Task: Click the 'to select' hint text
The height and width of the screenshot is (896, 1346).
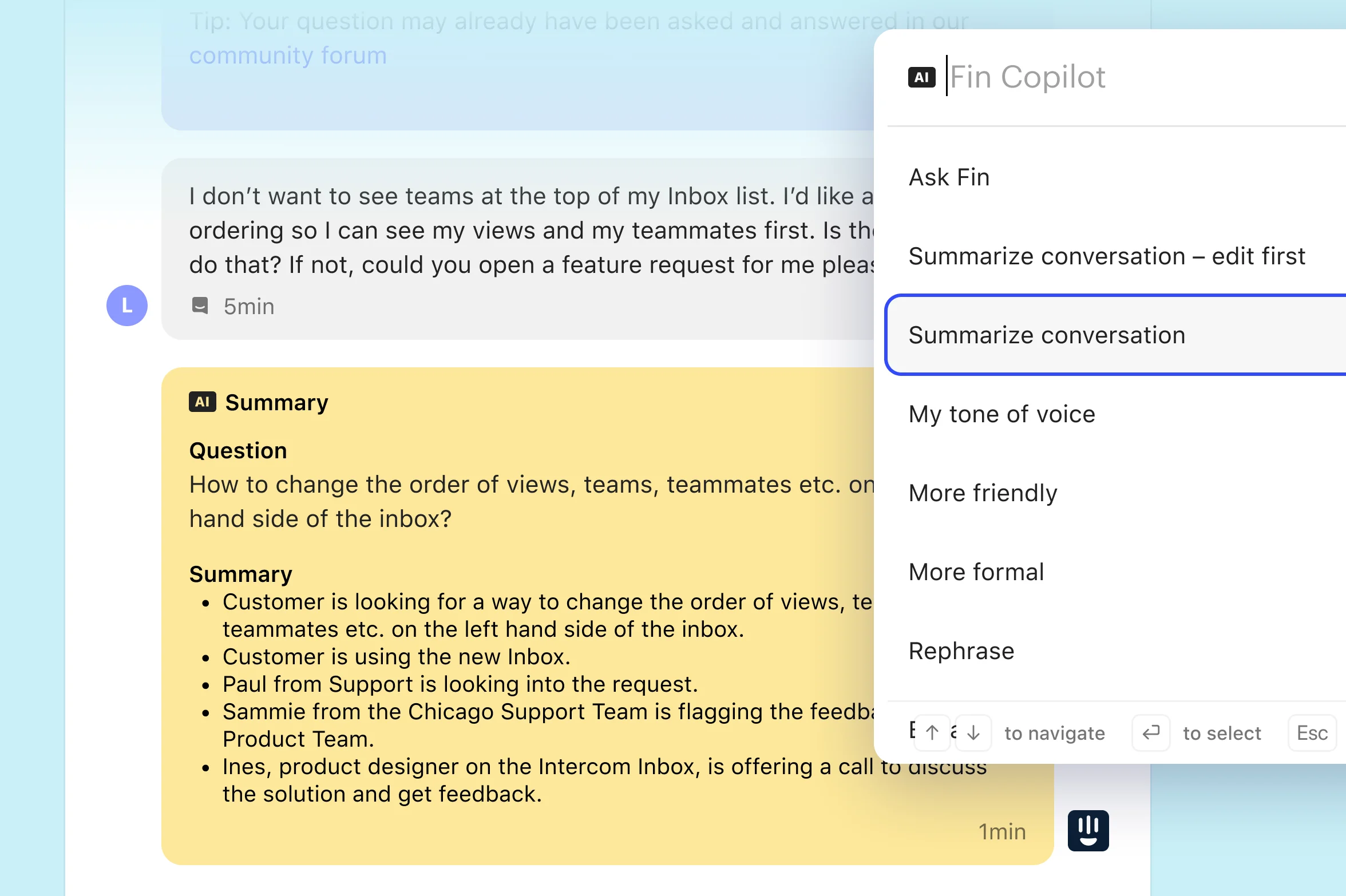Action: 1222,734
